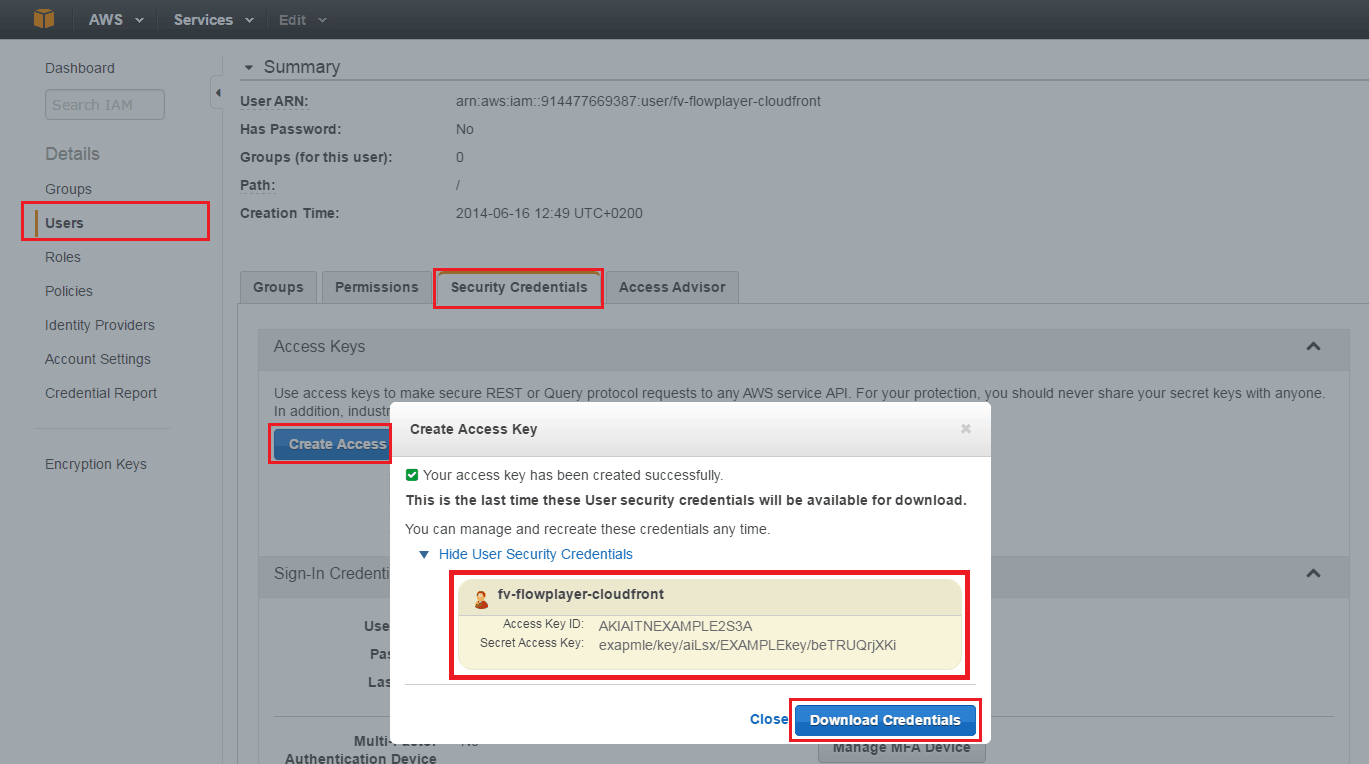
Task: Open the Edit dropdown in top bar
Action: click(x=302, y=20)
